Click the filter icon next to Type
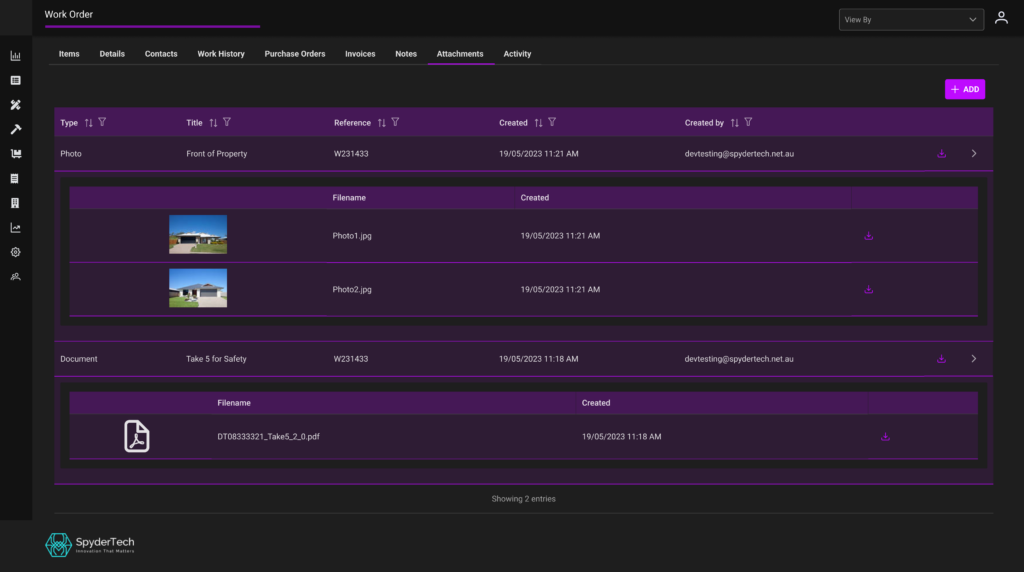1024x572 pixels. [102, 122]
